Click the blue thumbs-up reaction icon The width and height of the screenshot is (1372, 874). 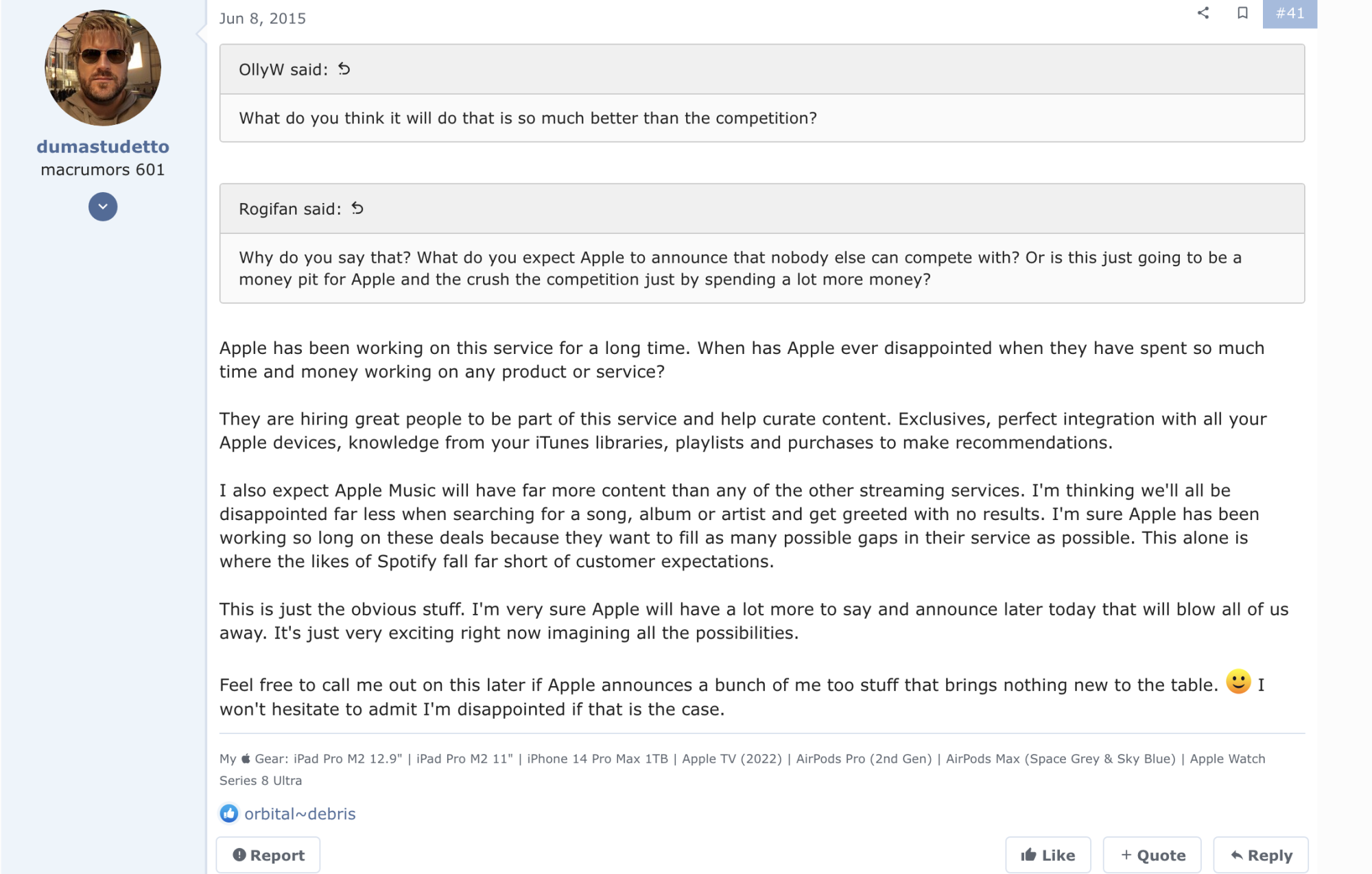(x=229, y=814)
